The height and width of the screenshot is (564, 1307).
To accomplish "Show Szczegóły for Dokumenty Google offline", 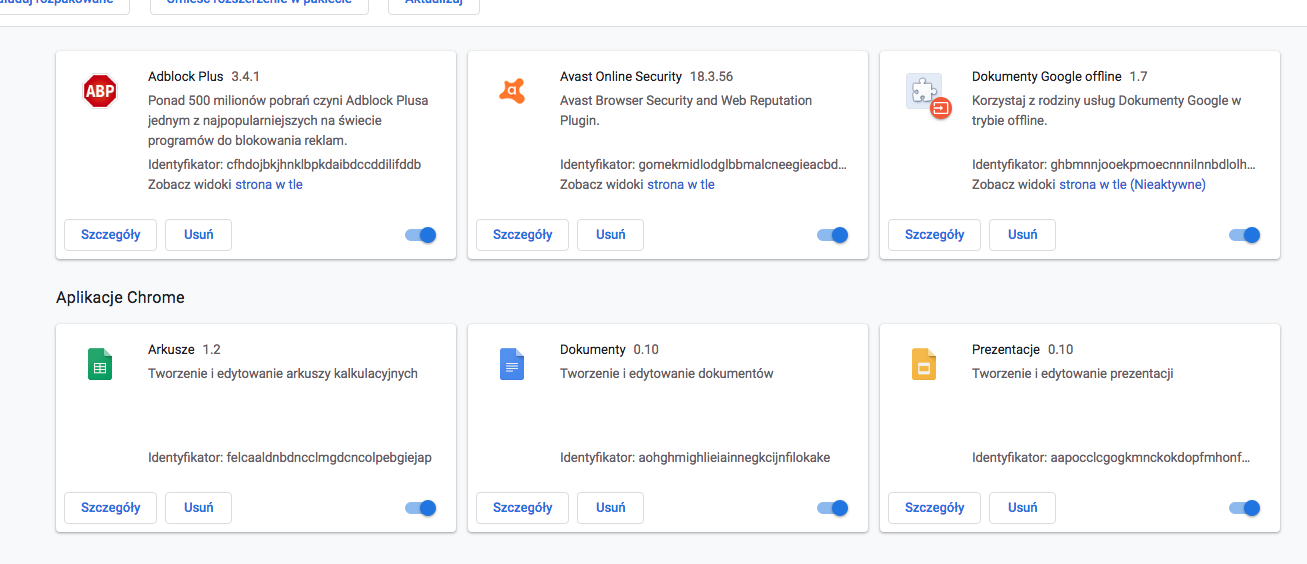I will pos(934,235).
